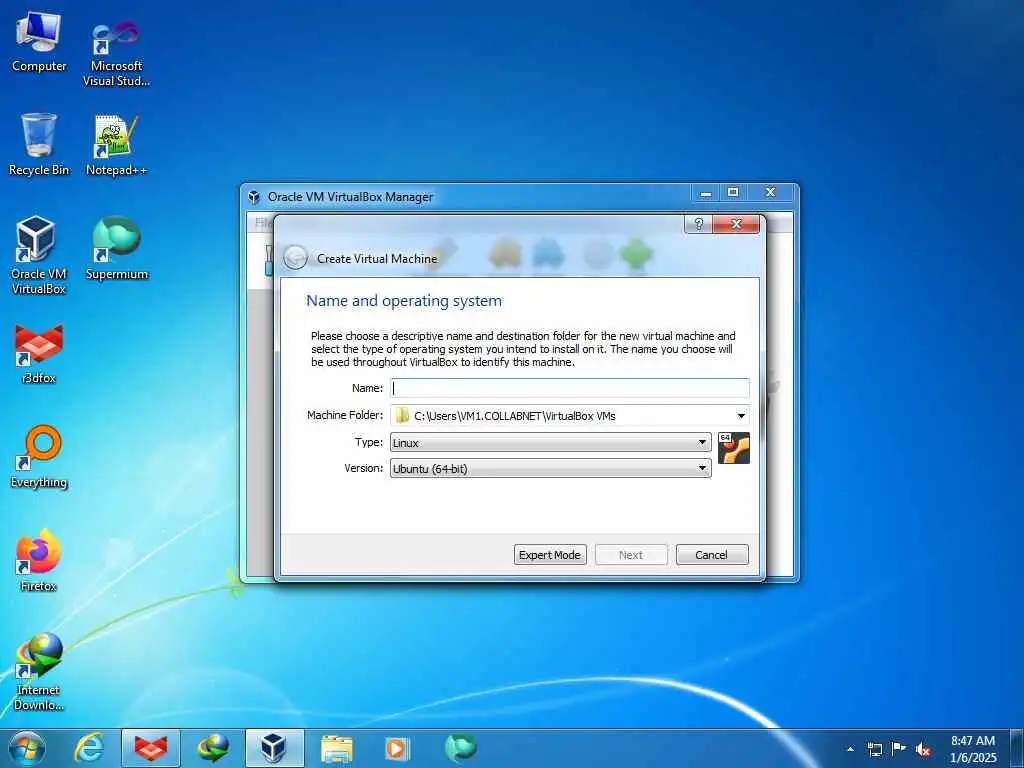
Task: Open the Computer desktop icon
Action: [39, 42]
